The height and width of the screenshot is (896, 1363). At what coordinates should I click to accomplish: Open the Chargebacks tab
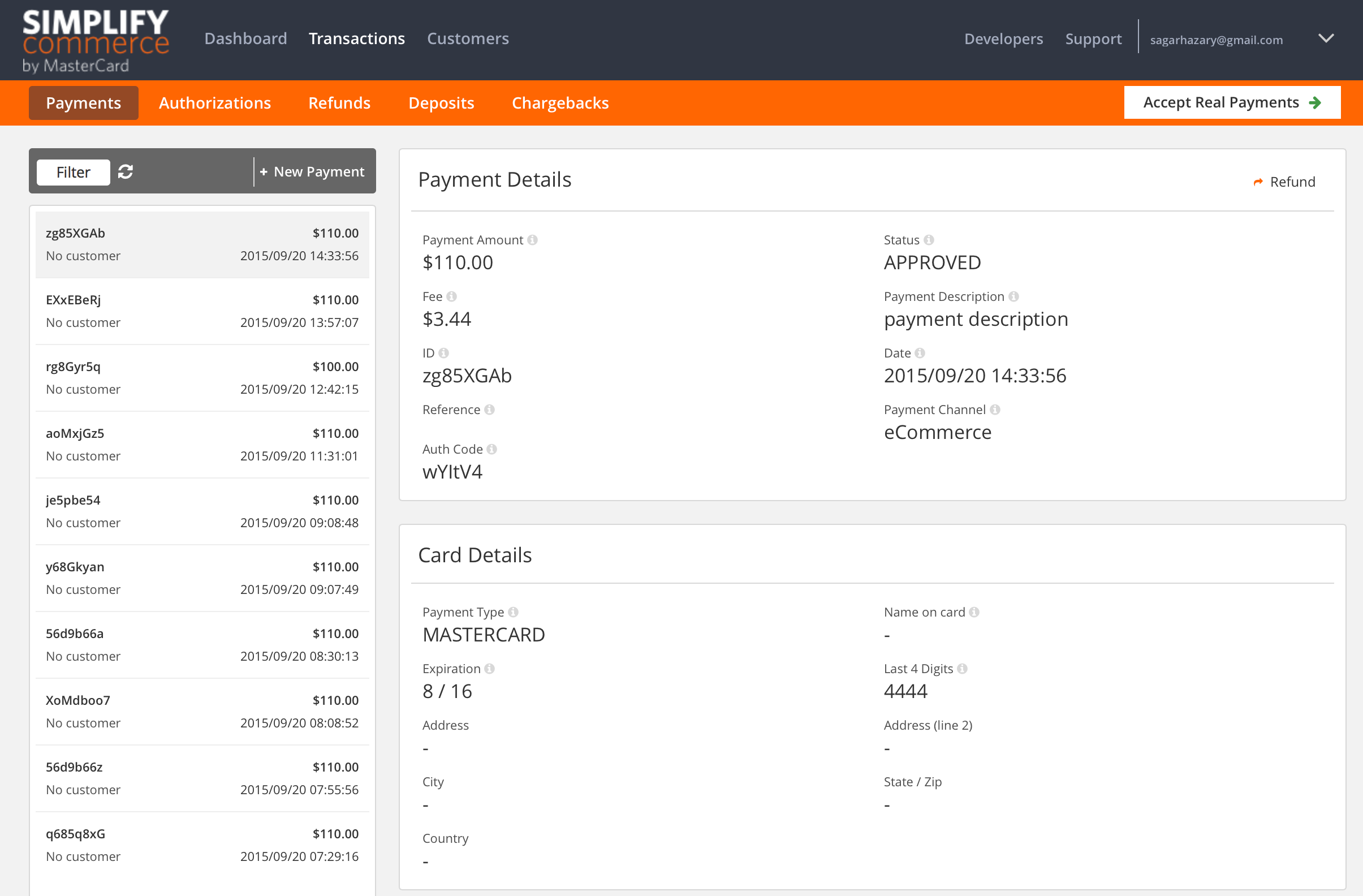coord(559,103)
